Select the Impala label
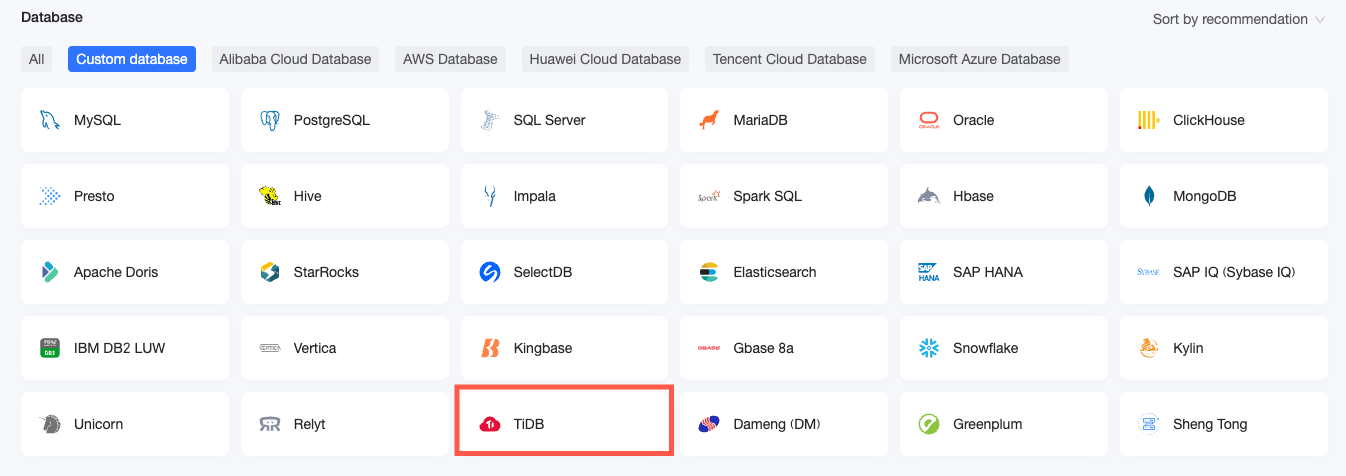1346x476 pixels. pos(535,196)
